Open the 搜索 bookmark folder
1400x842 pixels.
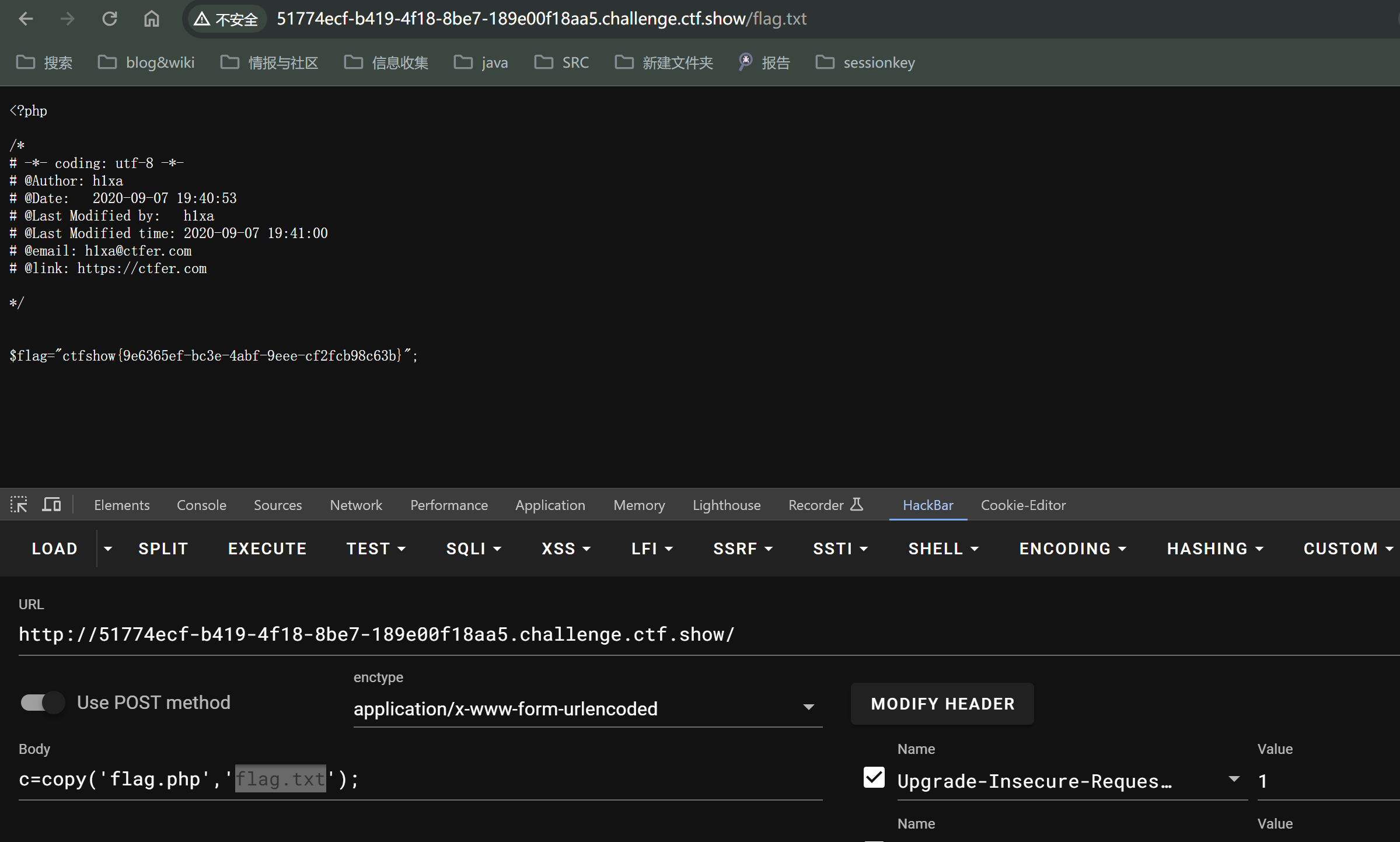[x=44, y=62]
